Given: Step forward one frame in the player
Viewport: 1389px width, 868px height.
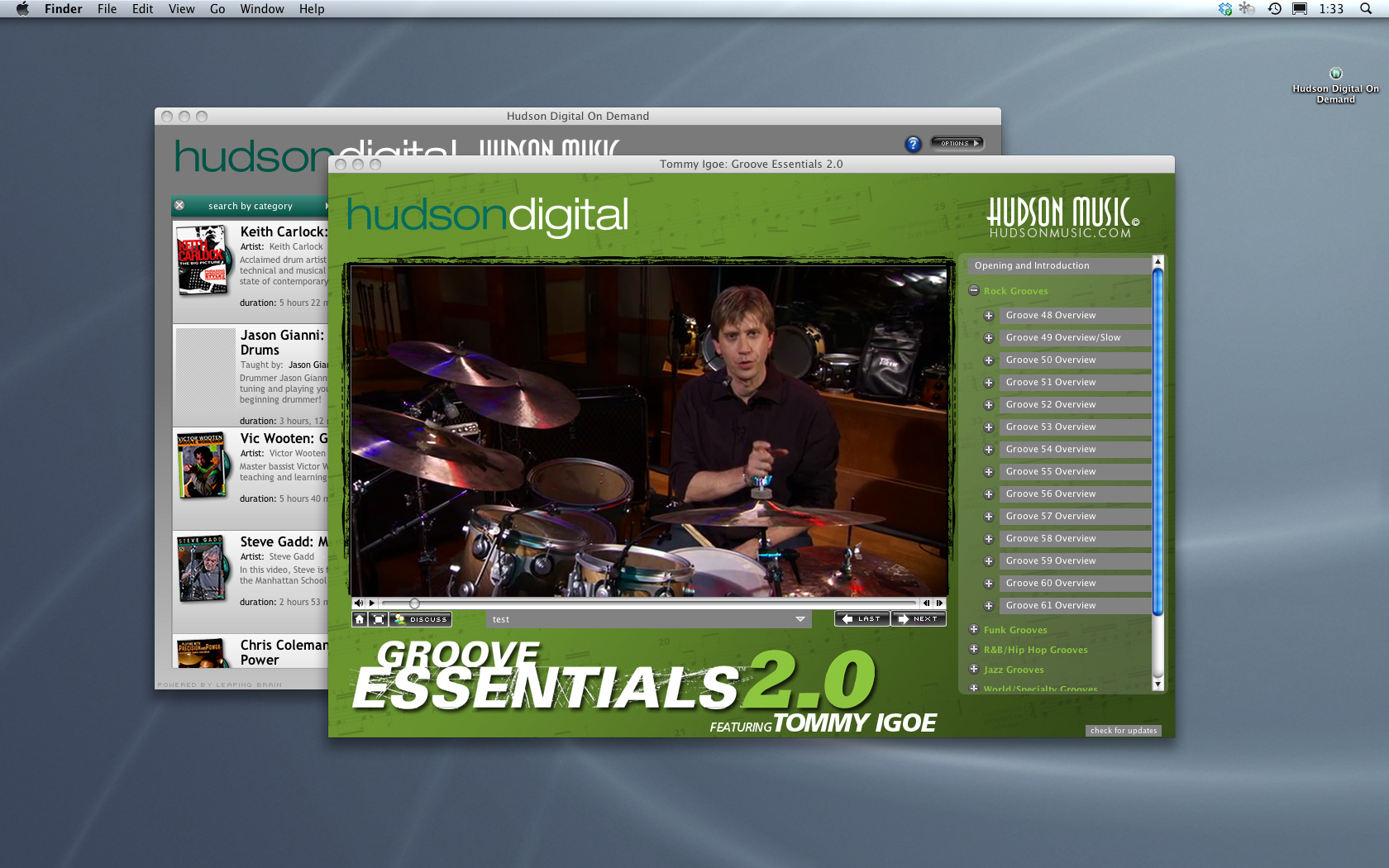Looking at the screenshot, I should click(x=939, y=603).
